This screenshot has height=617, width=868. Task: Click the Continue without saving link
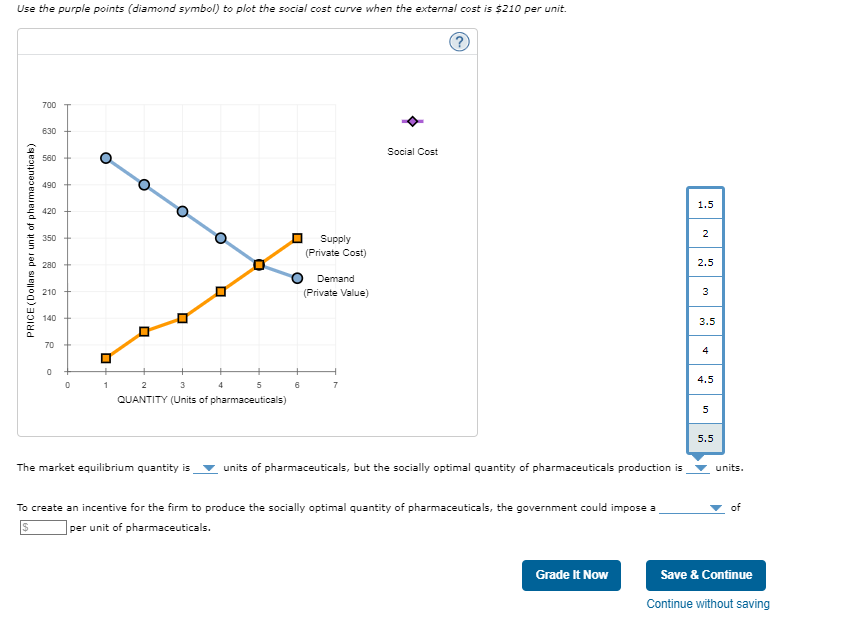707,603
